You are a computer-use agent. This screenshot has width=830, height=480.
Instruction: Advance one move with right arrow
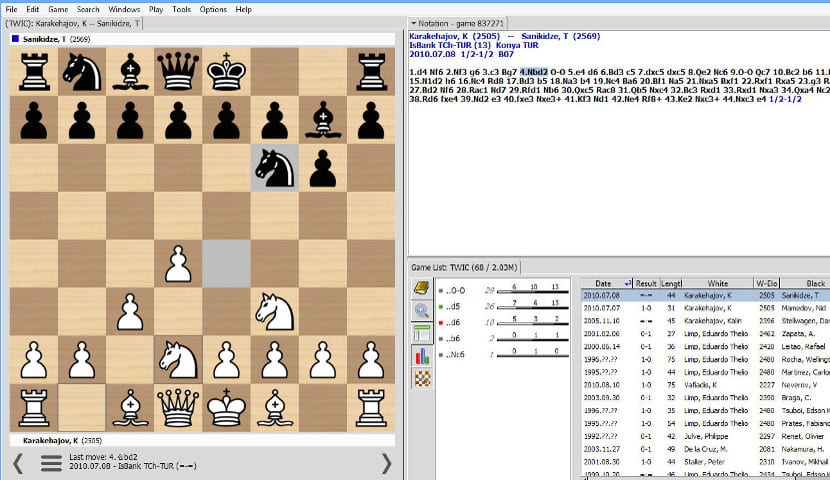[x=386, y=464]
